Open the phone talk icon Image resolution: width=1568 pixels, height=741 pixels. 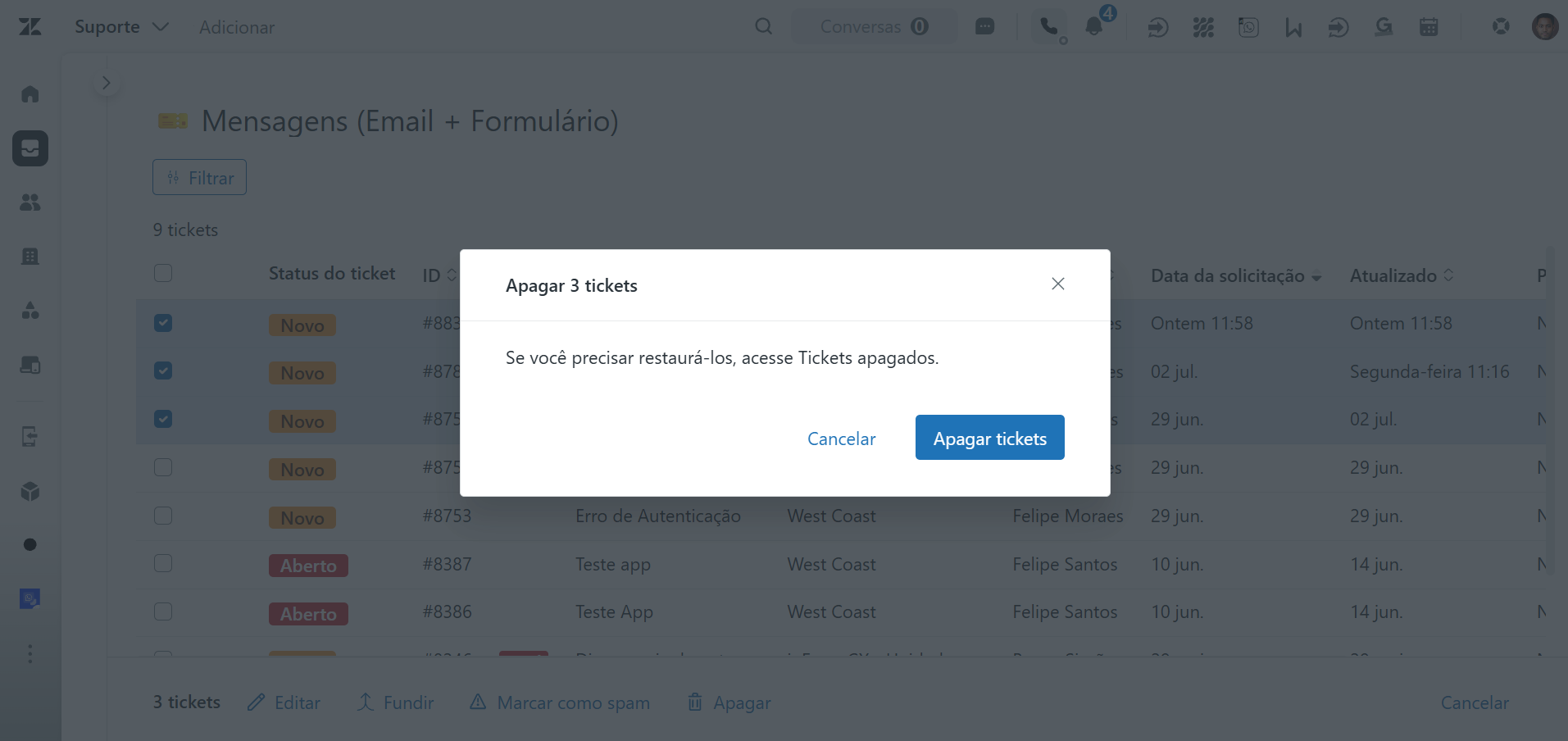coord(1049,27)
